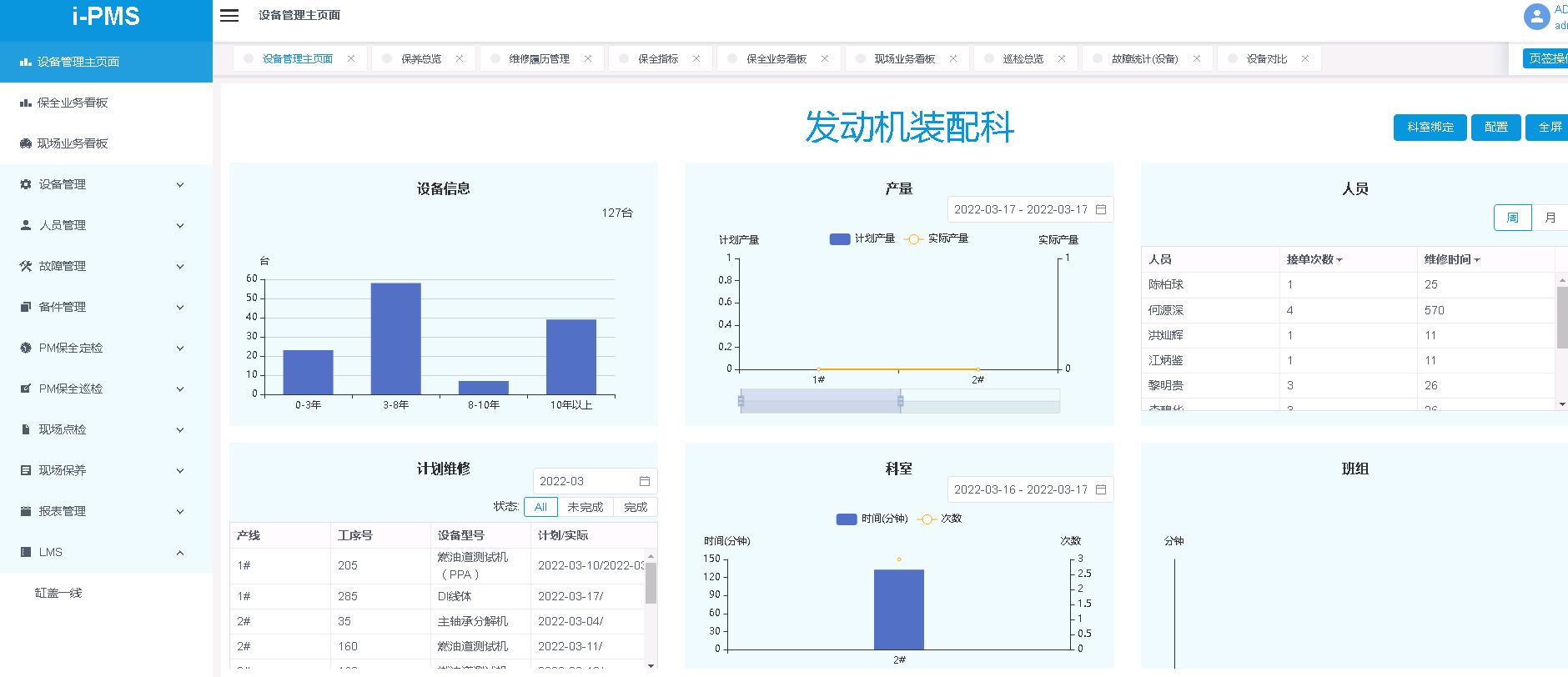Open 产量 date range calendar icon
Screen dimensions: 1568x677
1100,209
